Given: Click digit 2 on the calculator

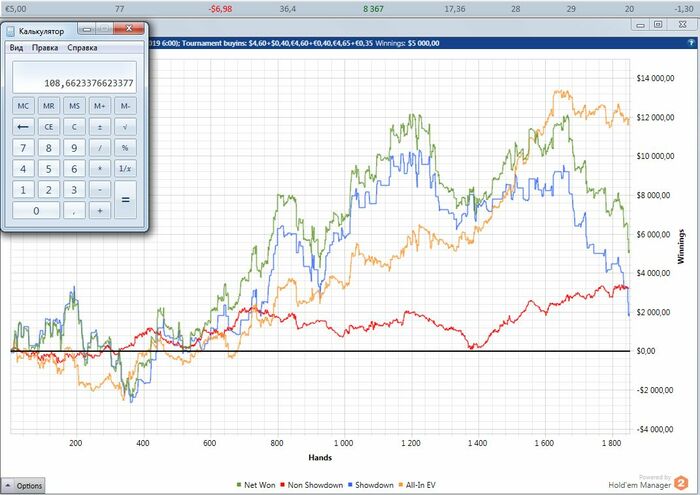Looking at the screenshot, I should tap(49, 190).
